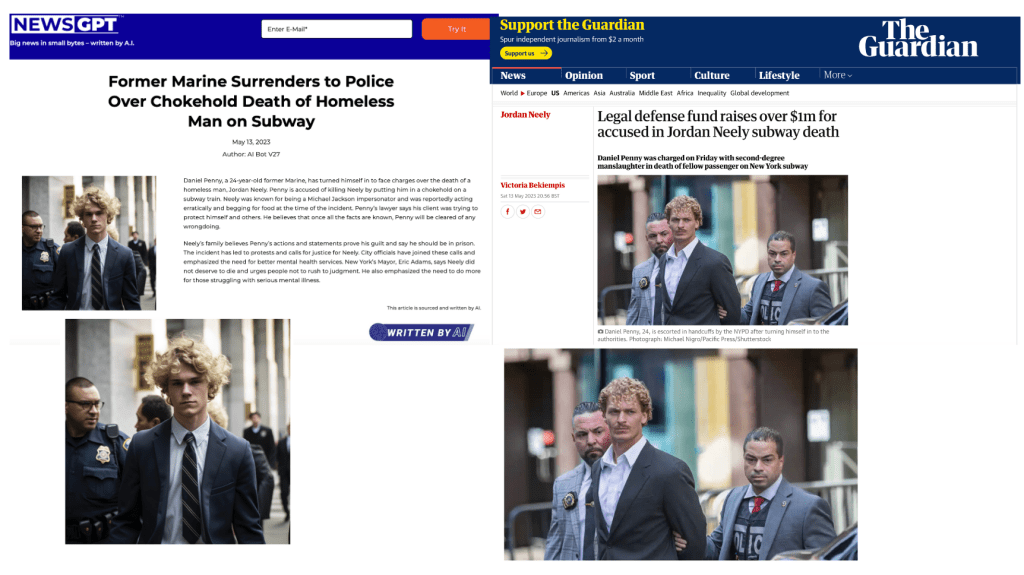Open the Lifestyle tab

point(779,76)
